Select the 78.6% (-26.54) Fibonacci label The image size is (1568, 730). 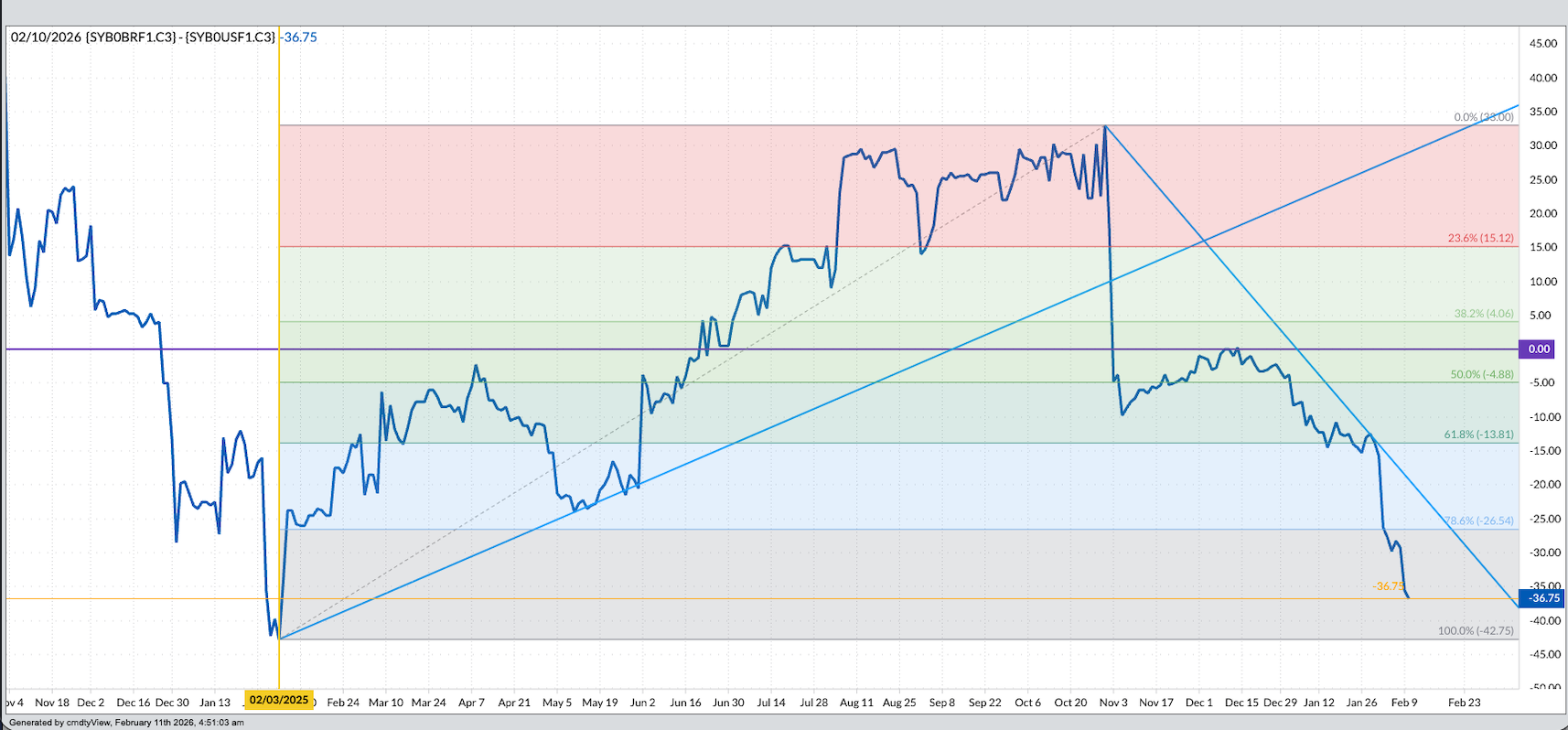tap(1478, 521)
